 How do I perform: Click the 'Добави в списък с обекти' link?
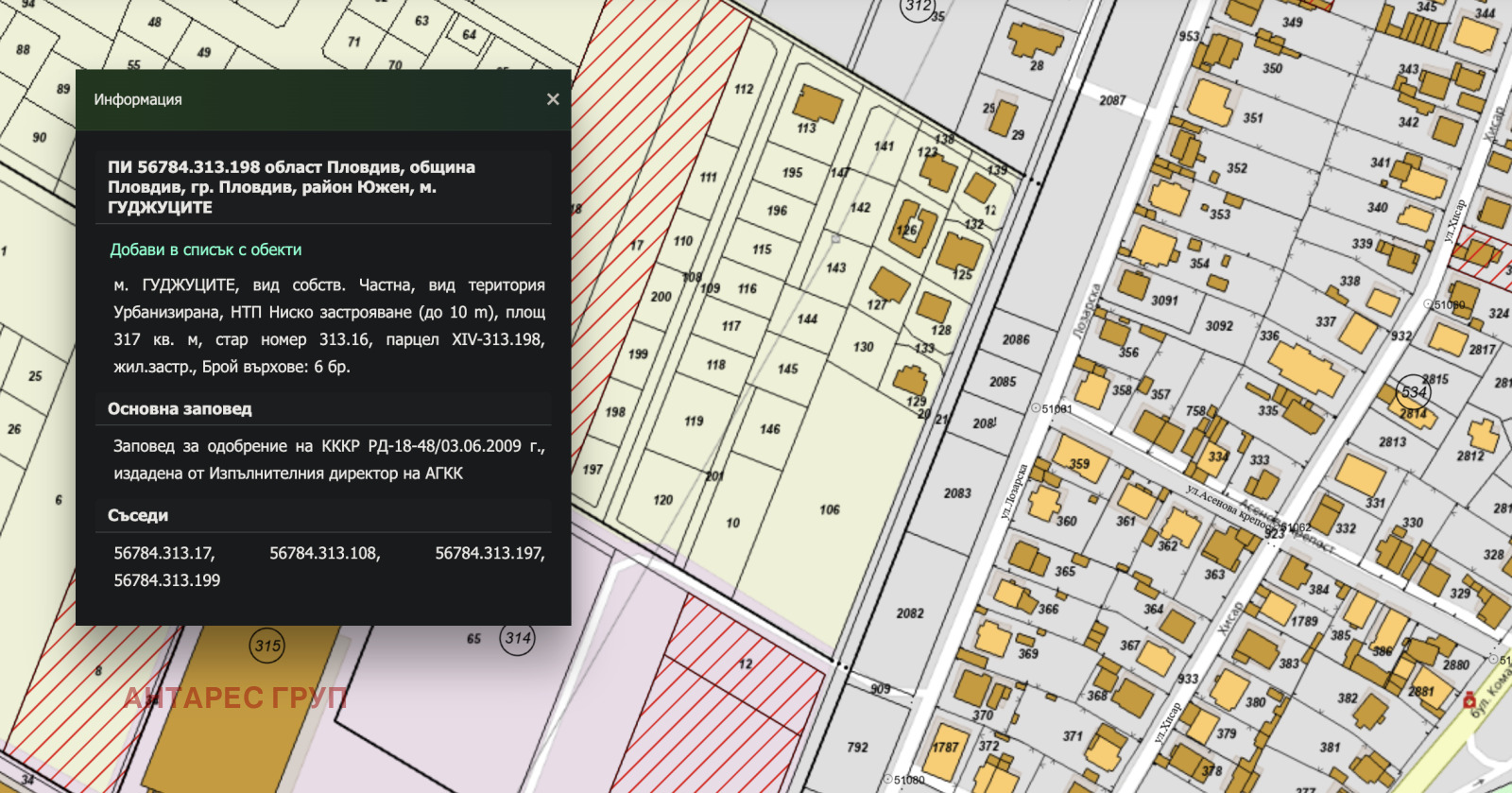coord(206,250)
